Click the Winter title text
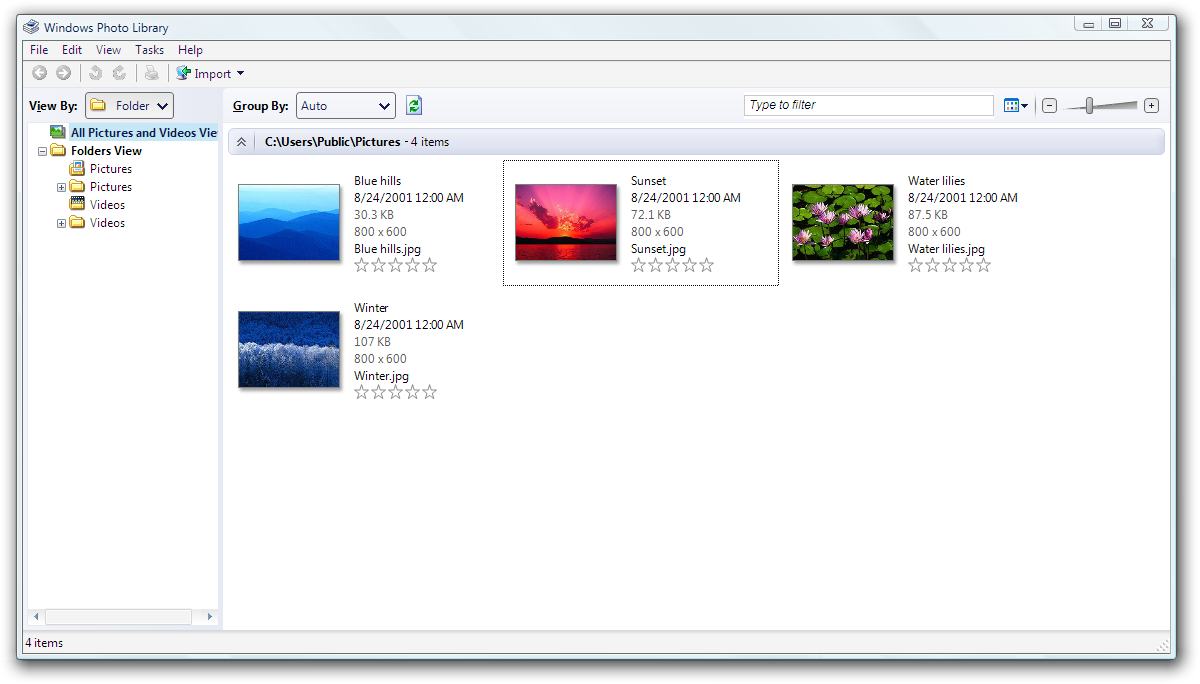 [371, 308]
